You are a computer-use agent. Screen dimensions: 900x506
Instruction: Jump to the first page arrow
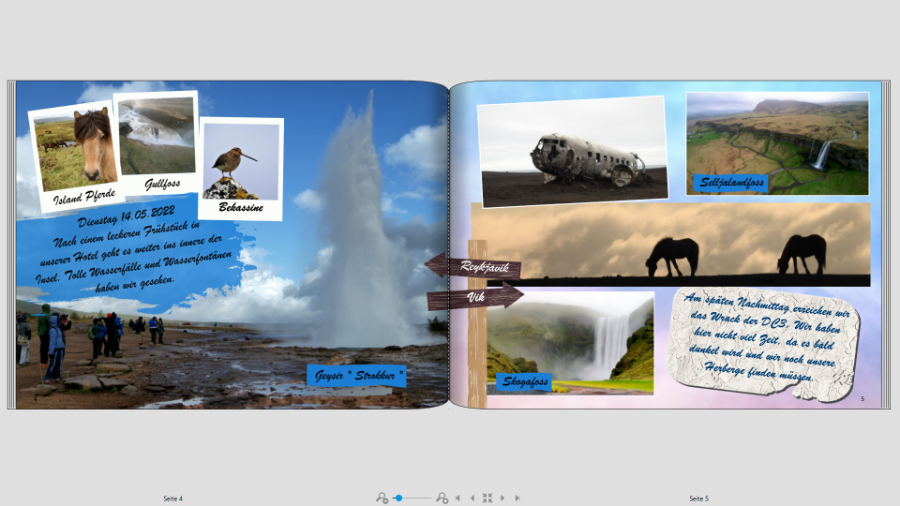tap(457, 498)
